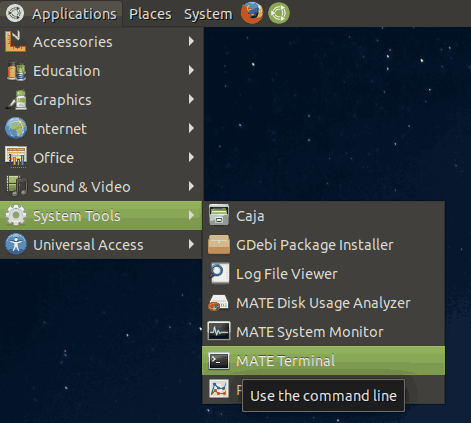The image size is (471, 423).
Task: Expand the Graphics submenu arrow
Action: pos(191,99)
